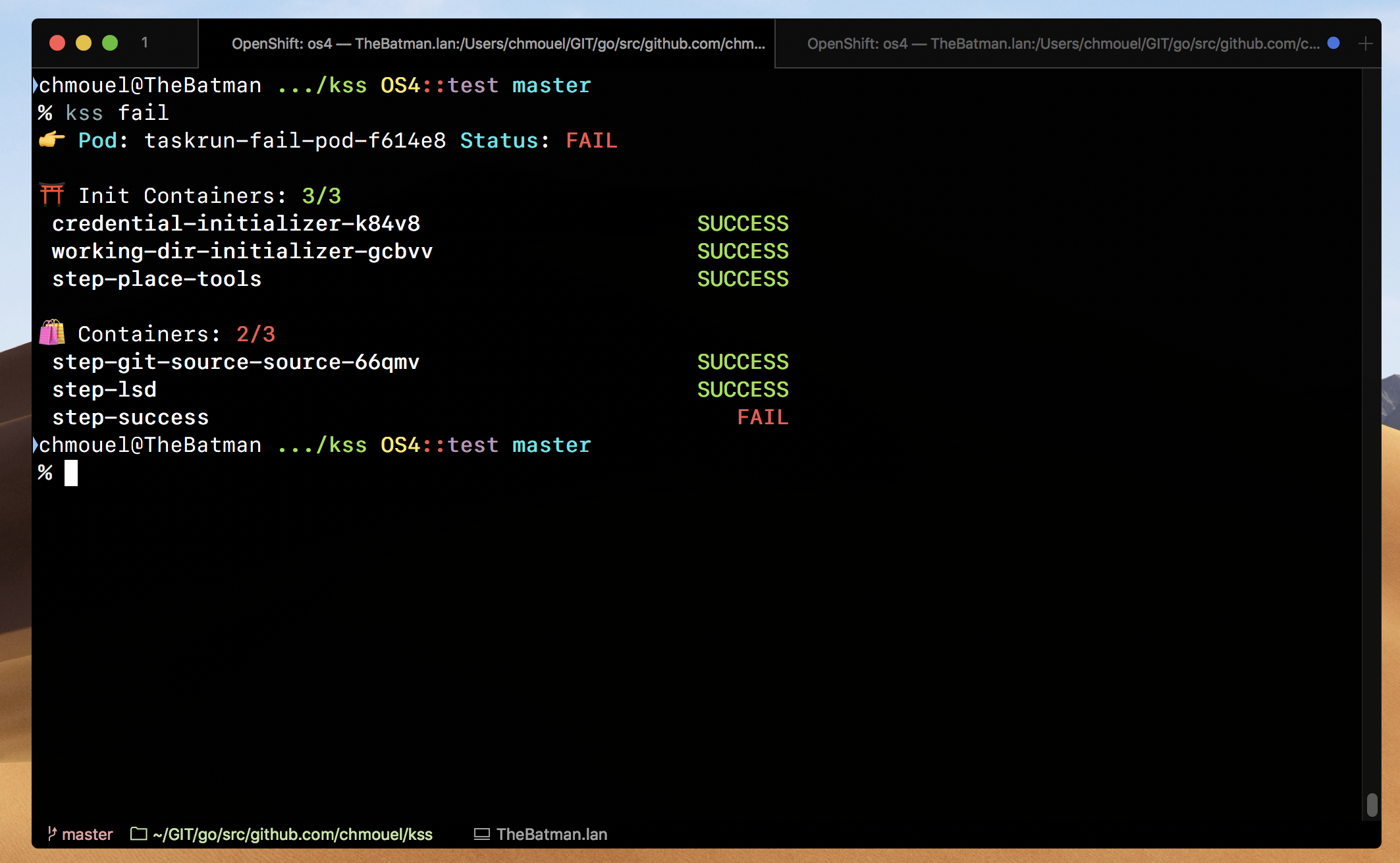Switch to the second OpenShift os4 tab
The height and width of the screenshot is (863, 1400).
click(x=1062, y=43)
